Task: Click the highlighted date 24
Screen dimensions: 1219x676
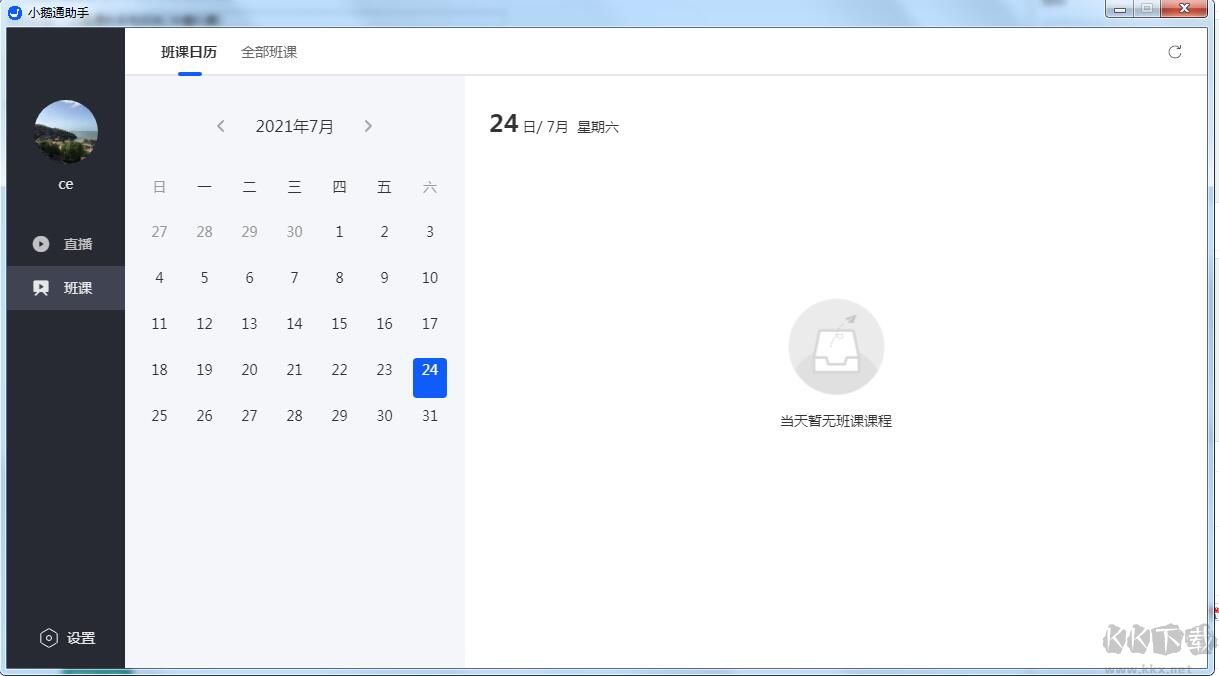Action: tap(430, 370)
